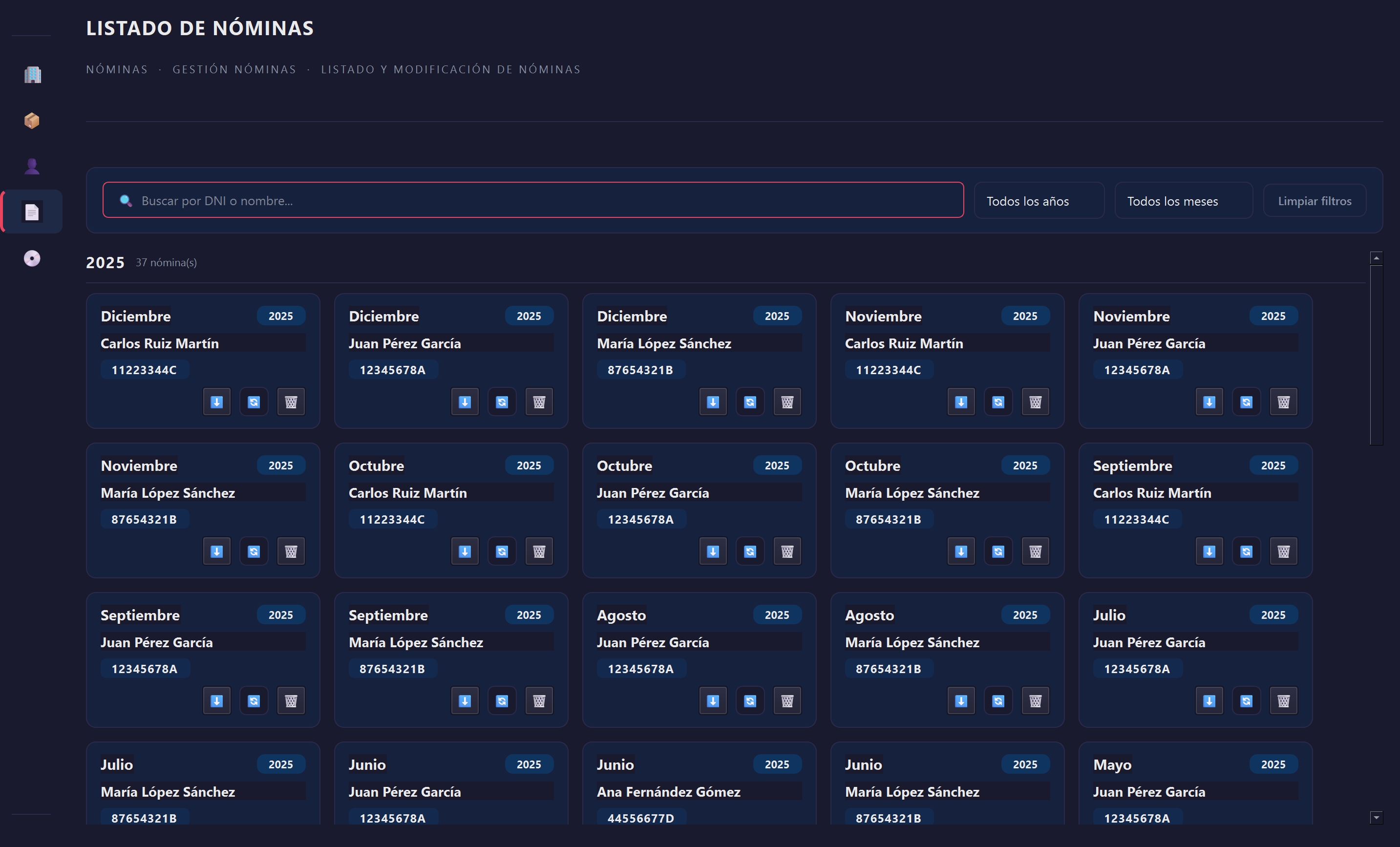Download Noviembre payroll of Carlos Ruiz Martín
1400x847 pixels.
(961, 402)
